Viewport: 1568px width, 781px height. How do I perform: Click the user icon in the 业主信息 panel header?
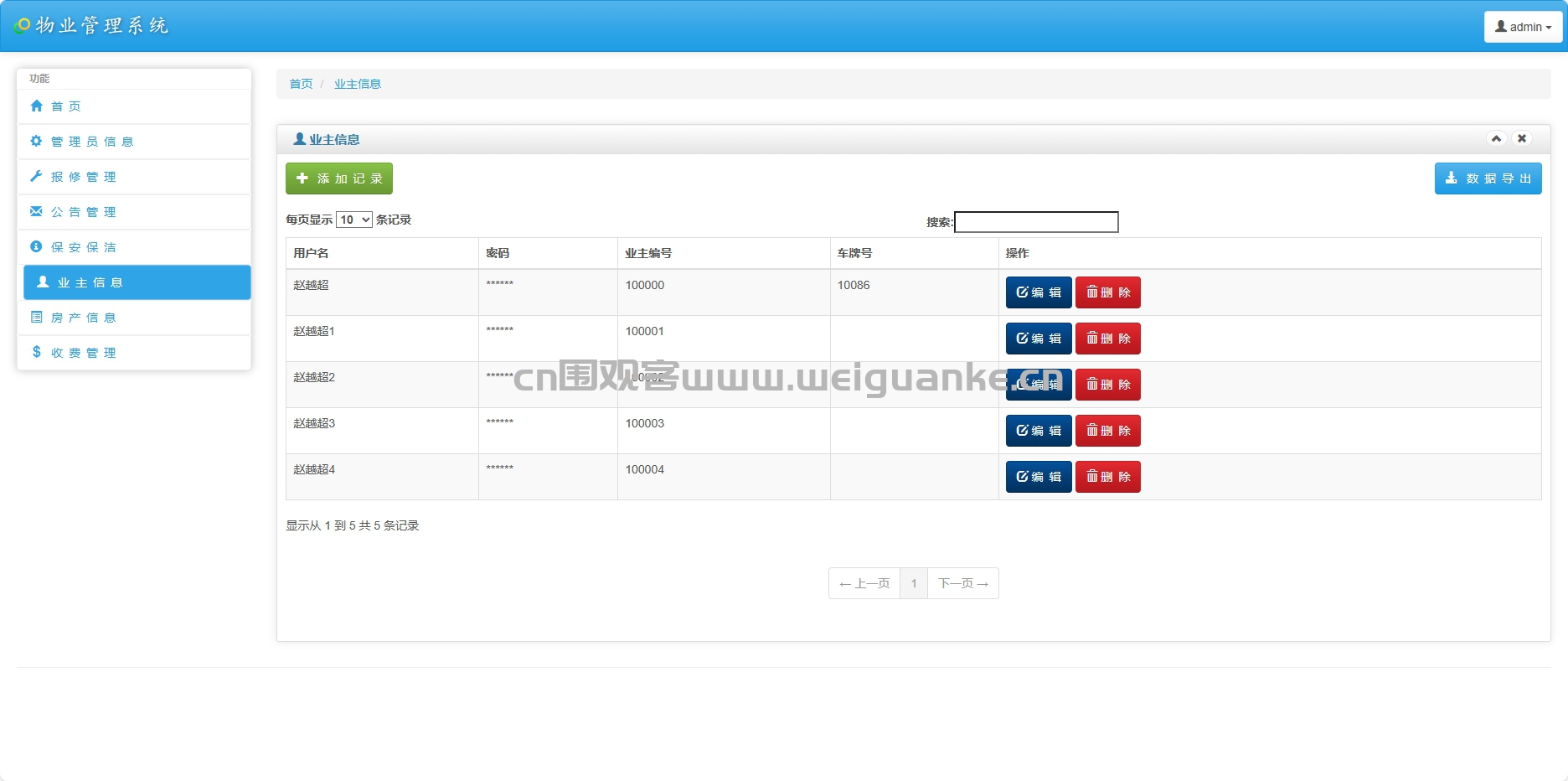(299, 138)
